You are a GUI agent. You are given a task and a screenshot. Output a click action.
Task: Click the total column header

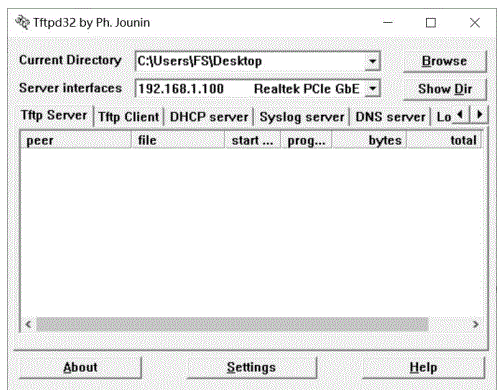pos(444,140)
